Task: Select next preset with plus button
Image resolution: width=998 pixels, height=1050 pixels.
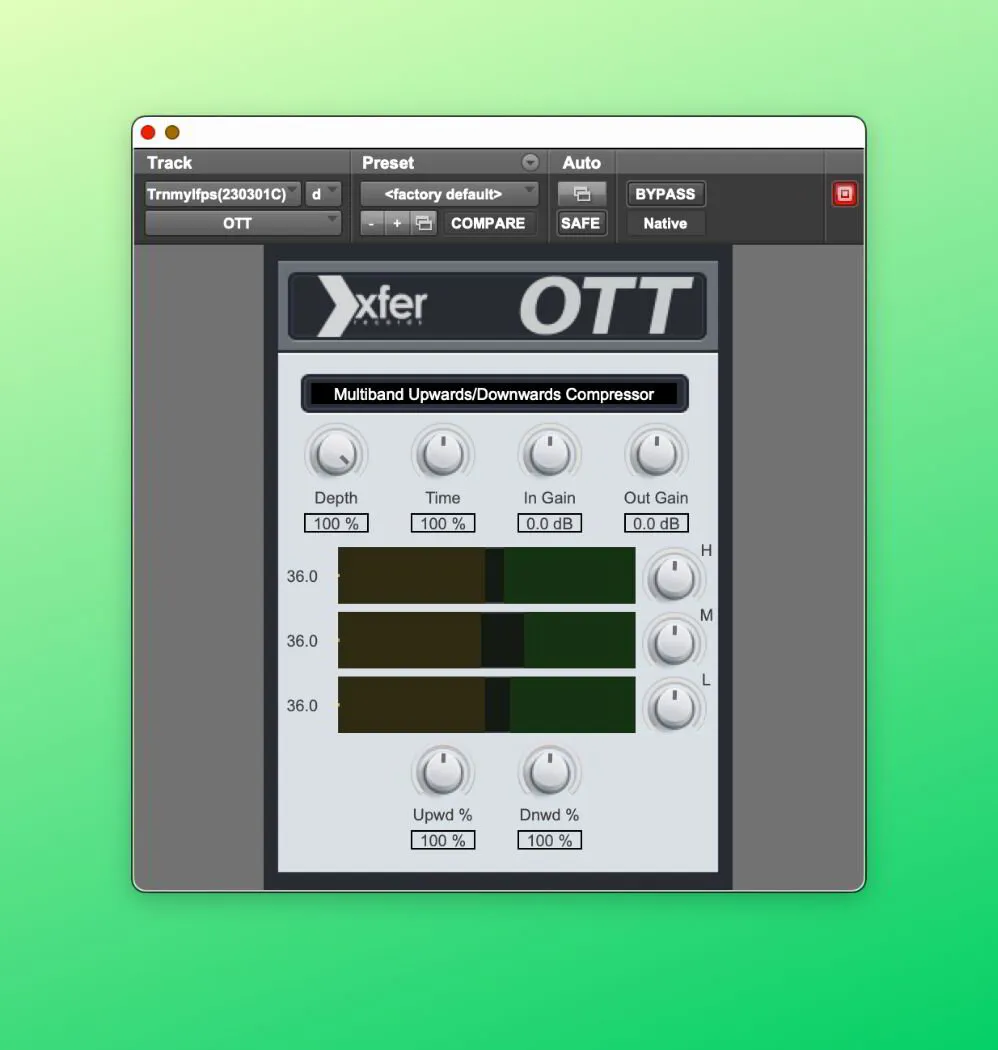Action: pyautogui.click(x=397, y=223)
